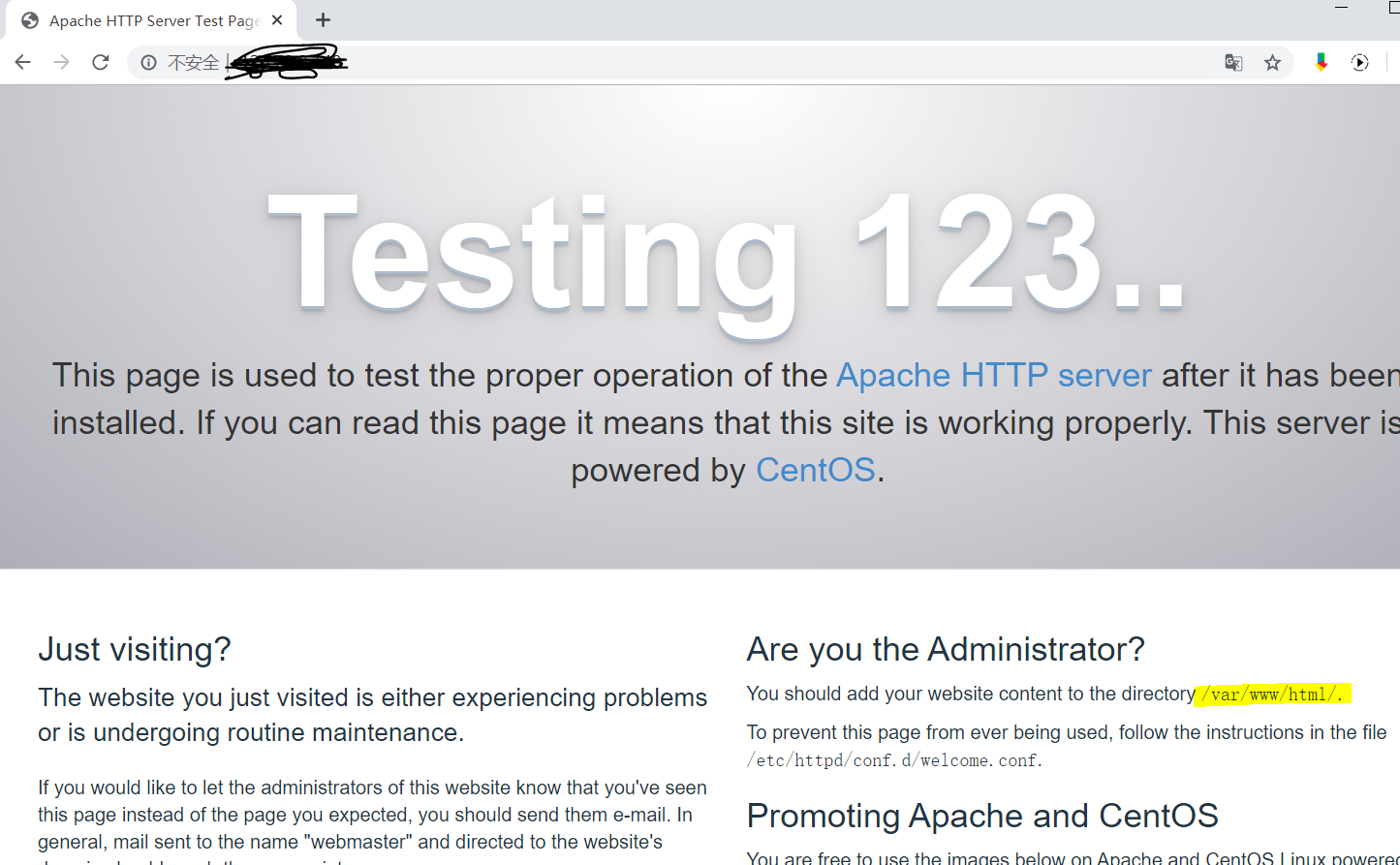
Task: Focus the address bar
Action: (710, 63)
